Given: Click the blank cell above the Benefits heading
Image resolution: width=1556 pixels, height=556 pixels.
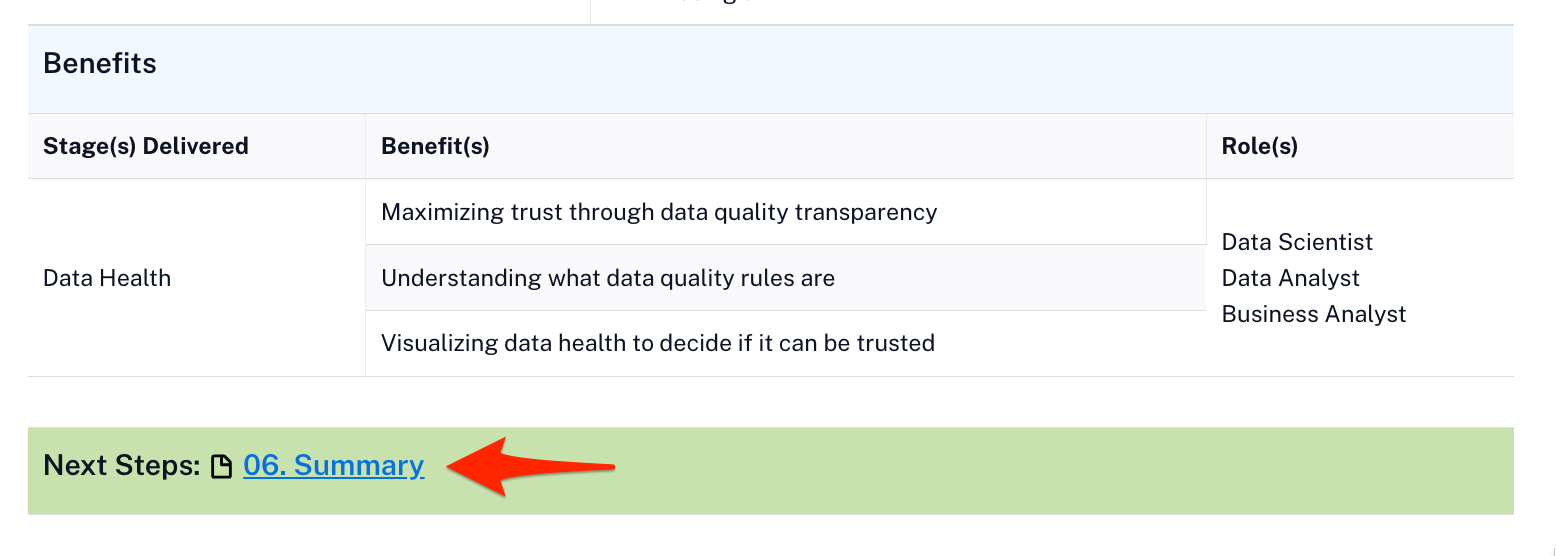Looking at the screenshot, I should pyautogui.click(x=300, y=10).
